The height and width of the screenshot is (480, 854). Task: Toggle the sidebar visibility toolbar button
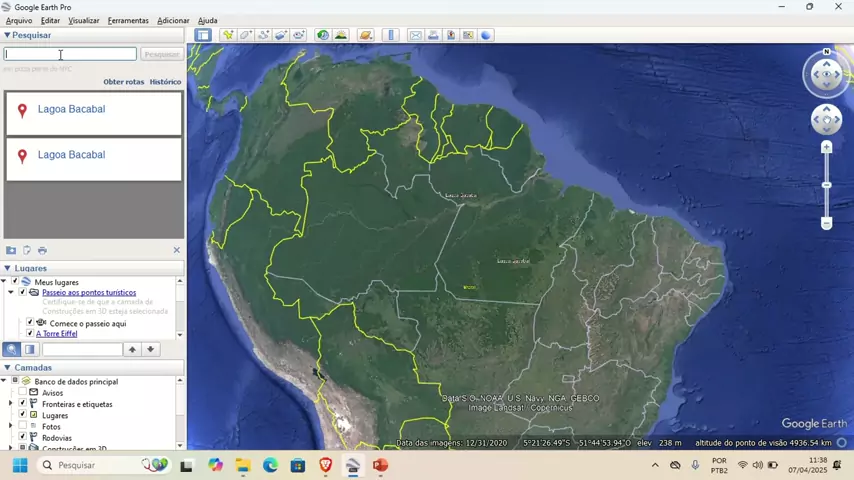click(x=203, y=35)
